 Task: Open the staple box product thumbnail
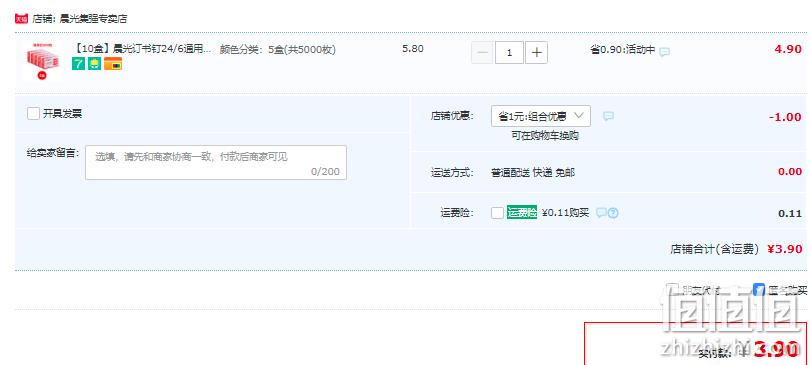click(x=42, y=61)
